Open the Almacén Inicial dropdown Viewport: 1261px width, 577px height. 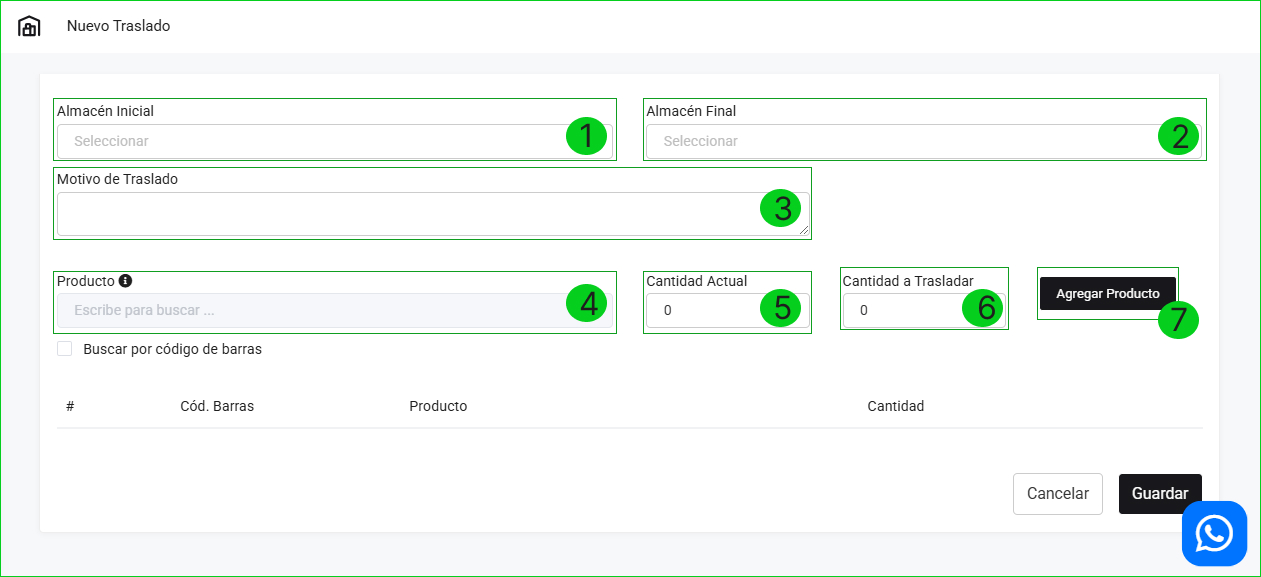310,141
